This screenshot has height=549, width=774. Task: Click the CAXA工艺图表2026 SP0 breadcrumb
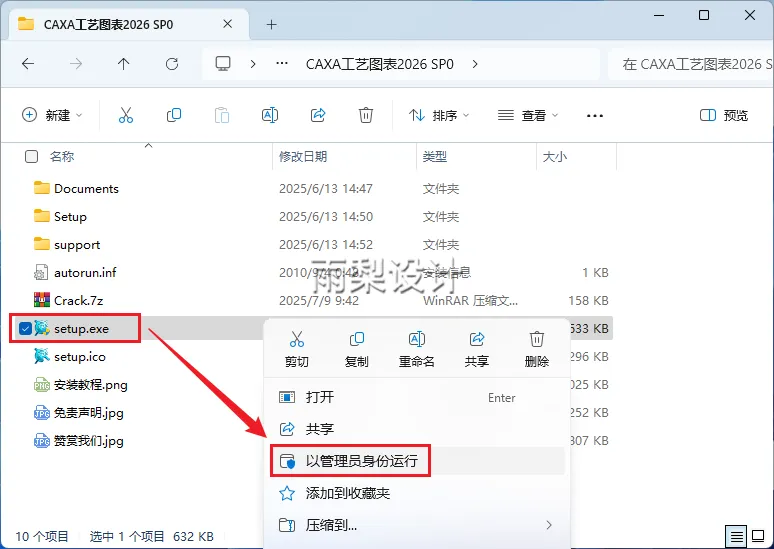pyautogui.click(x=380, y=64)
